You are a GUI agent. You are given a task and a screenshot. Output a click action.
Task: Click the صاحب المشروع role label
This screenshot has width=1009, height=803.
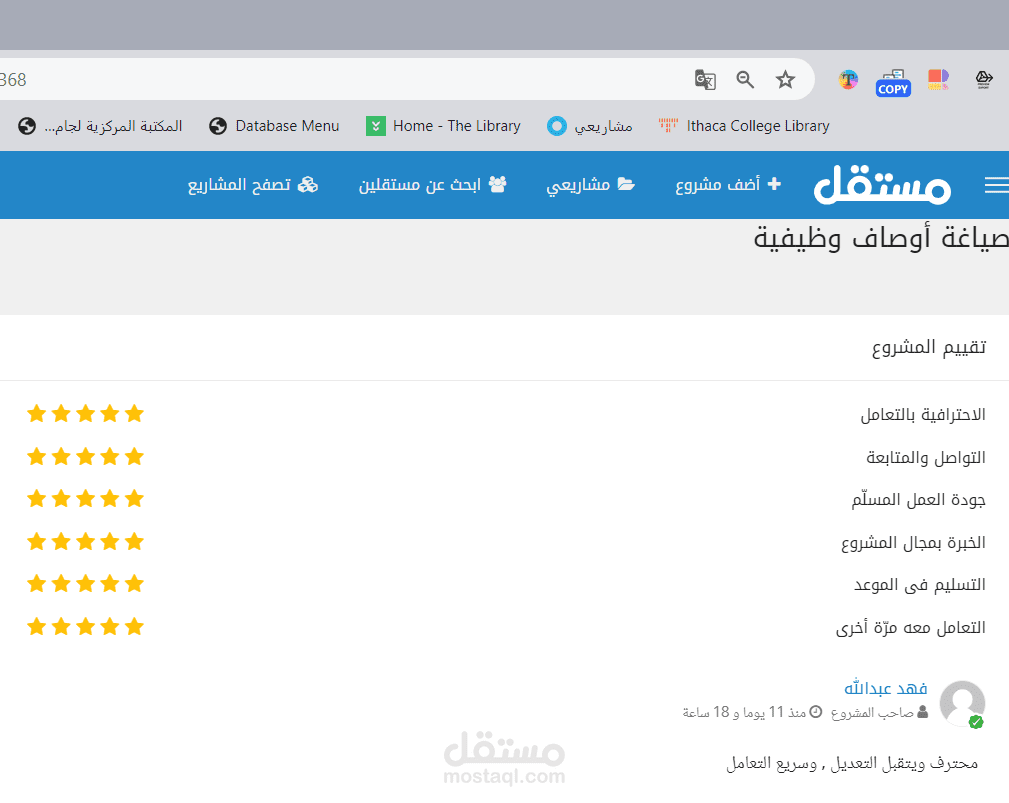pos(879,712)
